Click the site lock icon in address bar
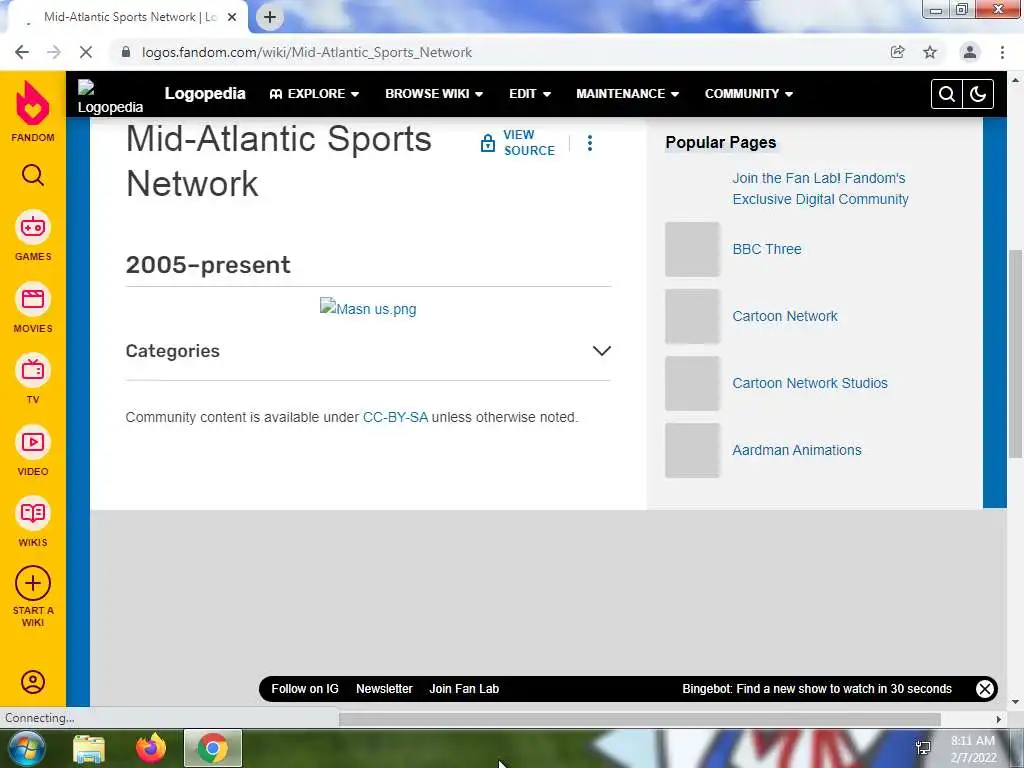This screenshot has height=768, width=1024. 126,52
